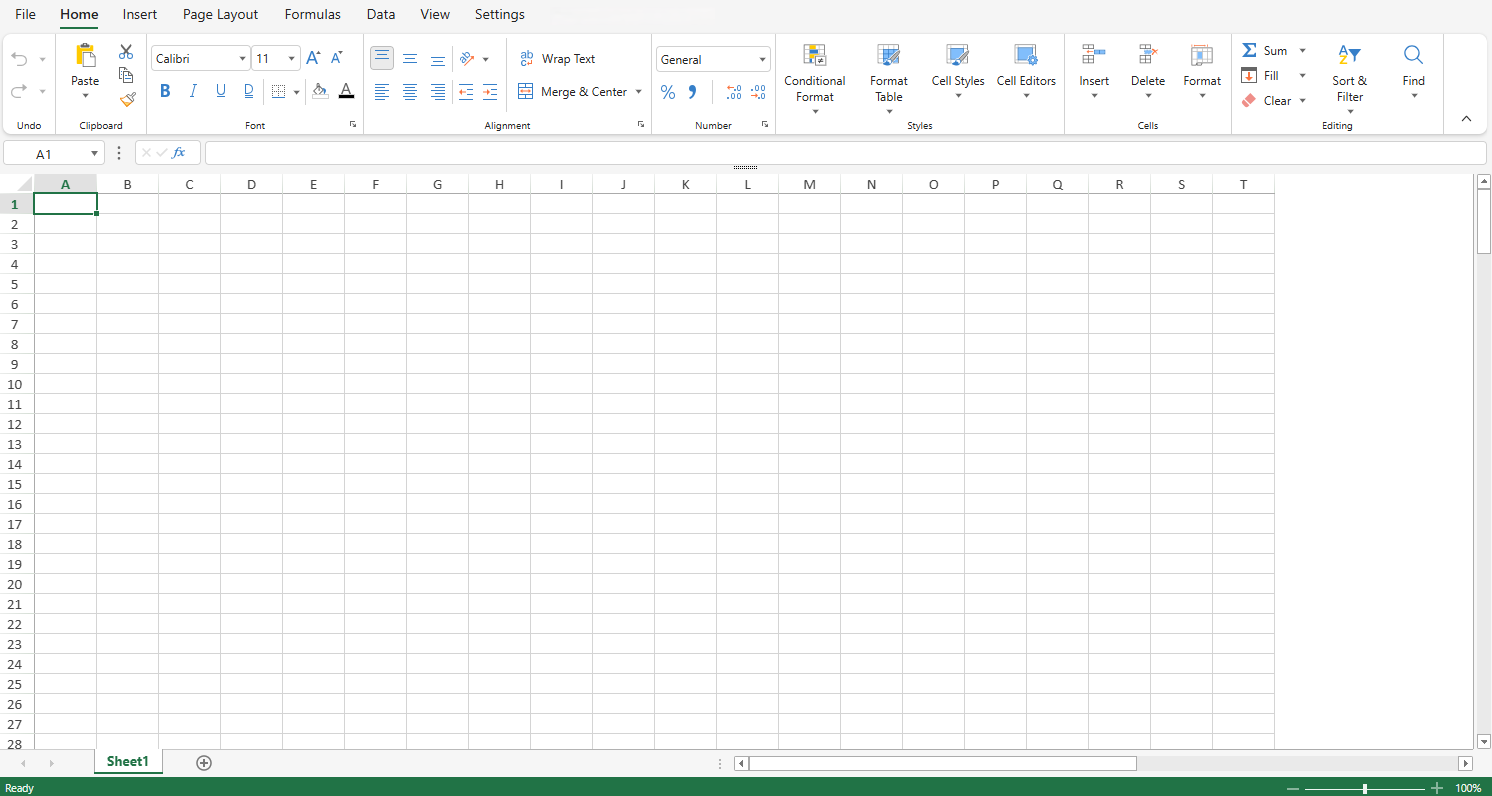This screenshot has height=796, width=1492.
Task: Switch to the Data tab
Action: (x=381, y=14)
